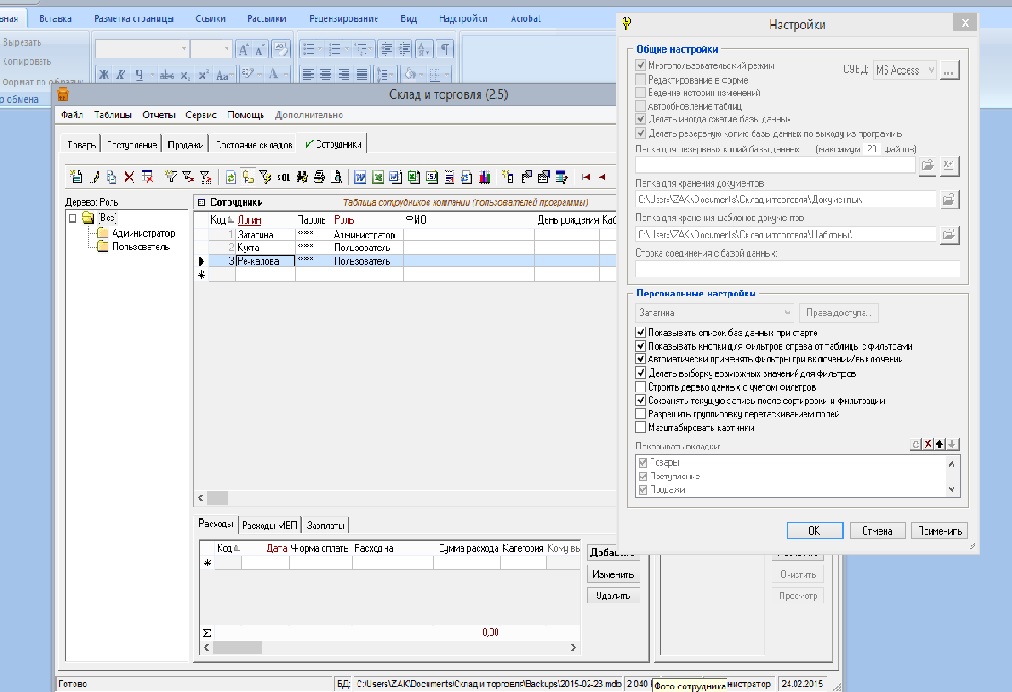Click the Отмена button
The height and width of the screenshot is (692, 1012).
coord(877,531)
